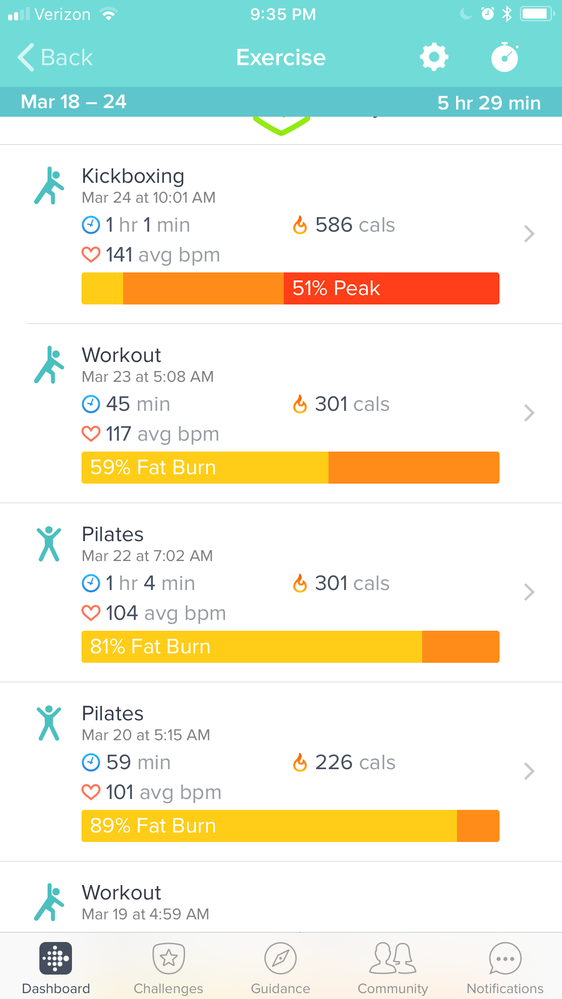Viewport: 562px width, 999px height.
Task: Tap the Kickboxing activity figure icon
Action: tap(49, 185)
